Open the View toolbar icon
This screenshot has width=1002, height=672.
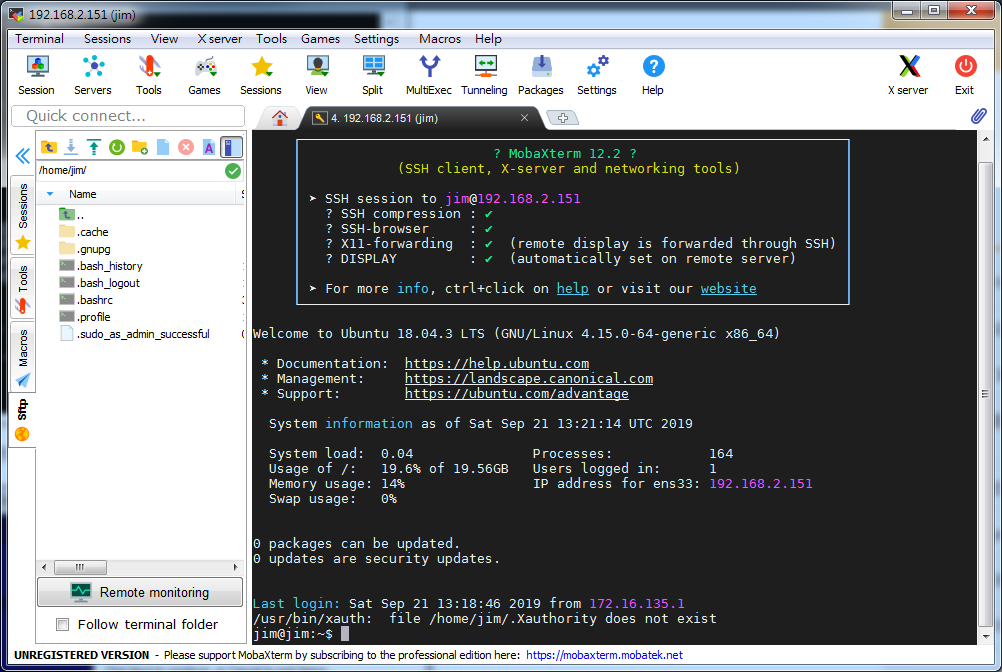click(x=316, y=75)
